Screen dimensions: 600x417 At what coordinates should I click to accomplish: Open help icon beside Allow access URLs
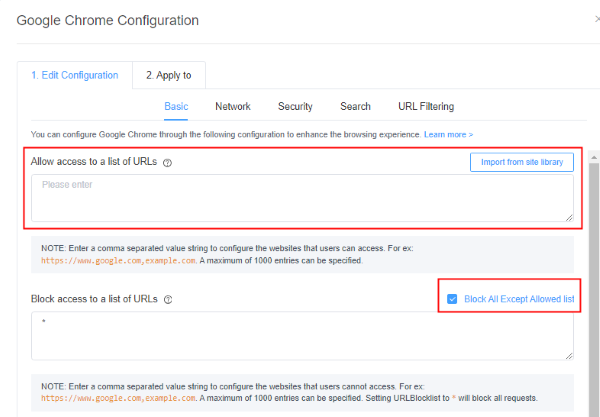tap(167, 163)
